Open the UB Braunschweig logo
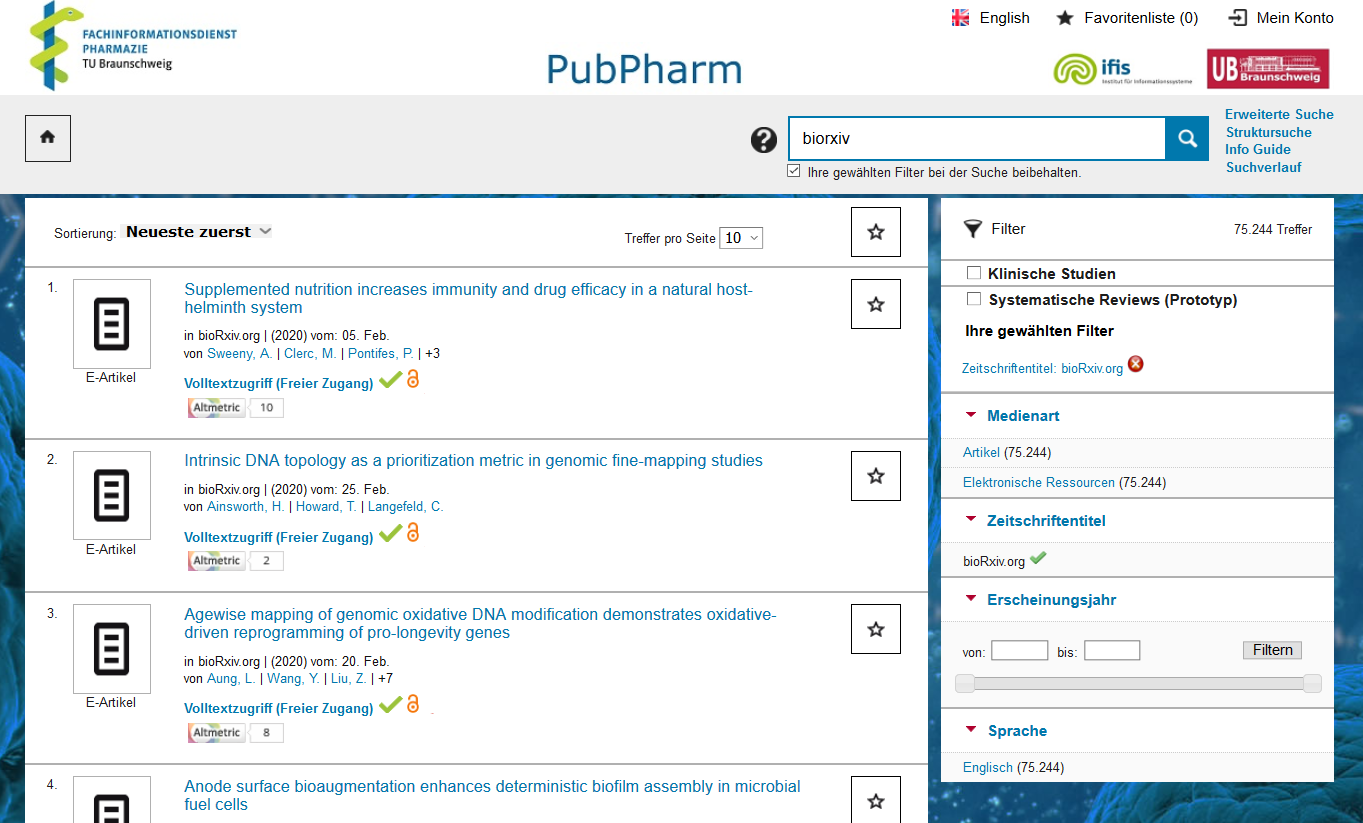 (1267, 69)
